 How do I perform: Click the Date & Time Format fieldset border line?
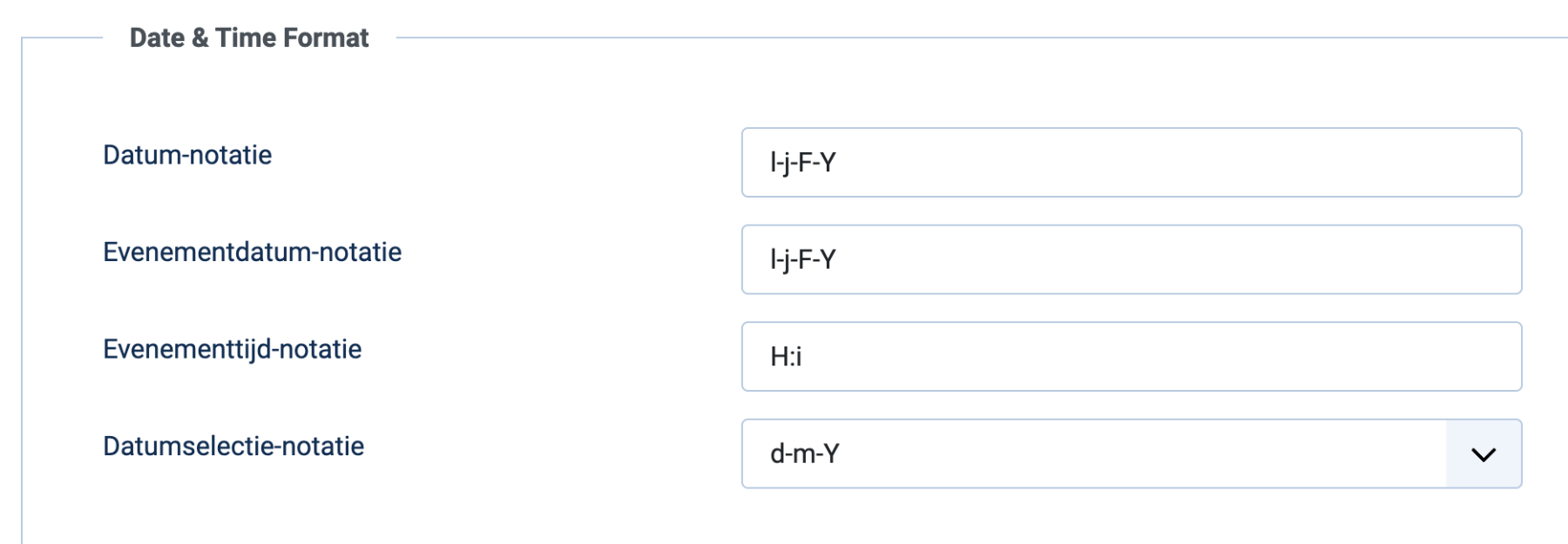(958, 37)
